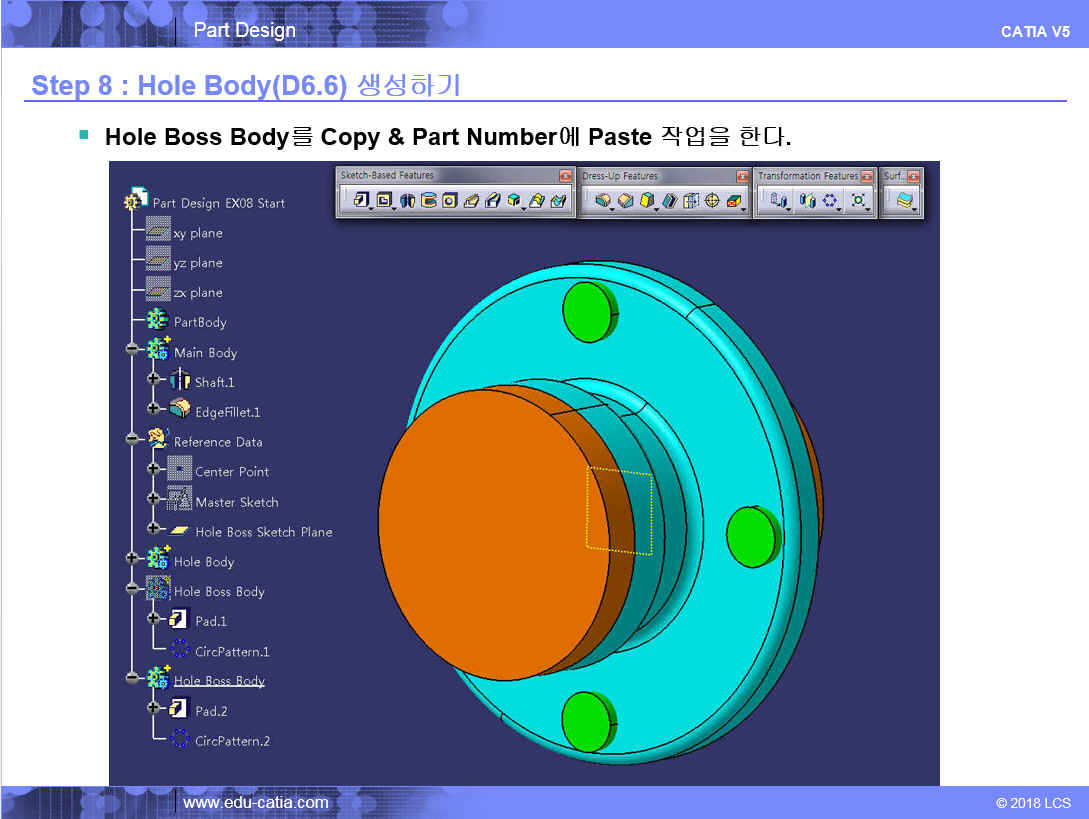Image resolution: width=1089 pixels, height=819 pixels.
Task: Click the Circular Pattern toolbar icon
Action: 829,201
